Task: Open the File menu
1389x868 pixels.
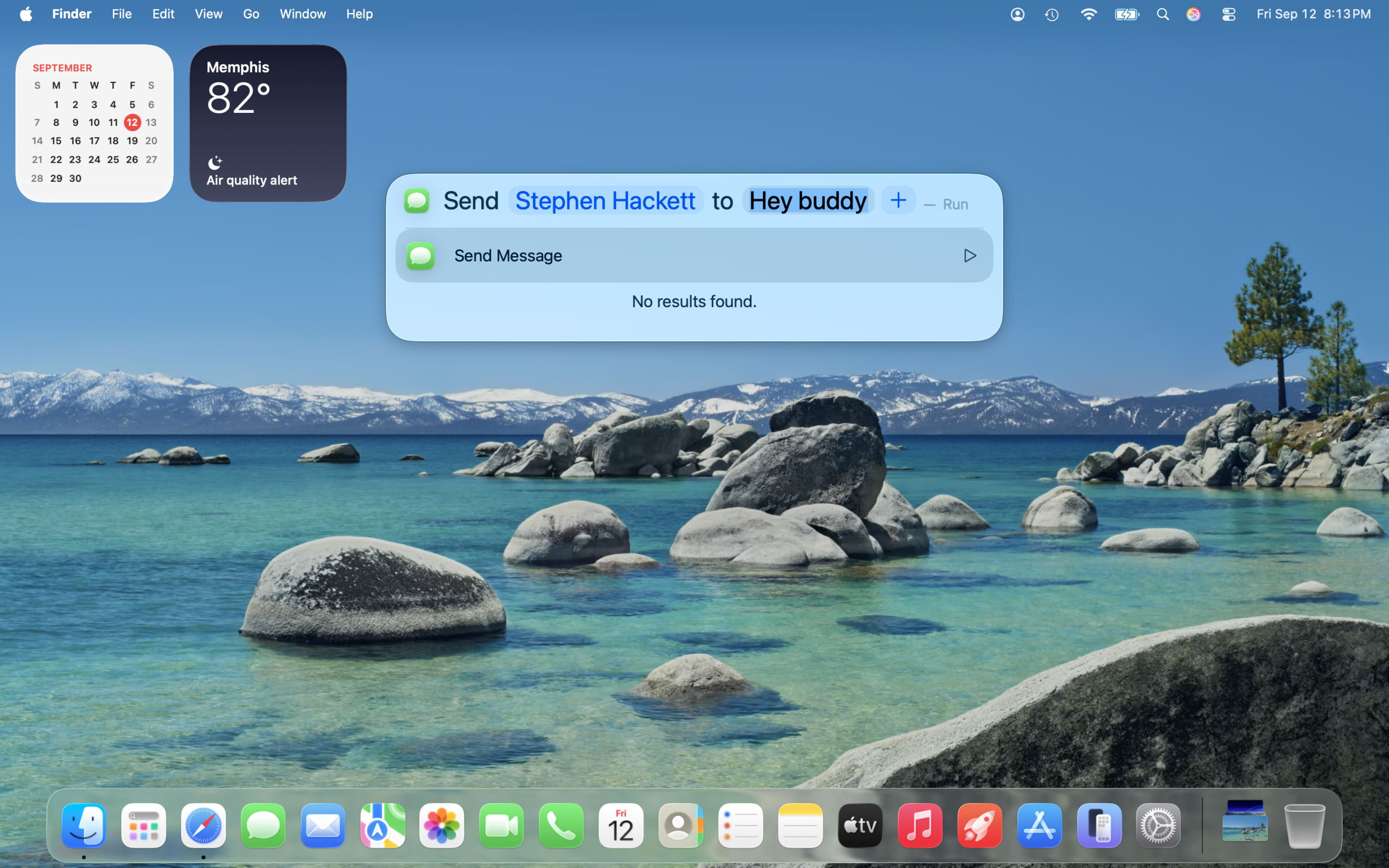Action: pos(122,14)
